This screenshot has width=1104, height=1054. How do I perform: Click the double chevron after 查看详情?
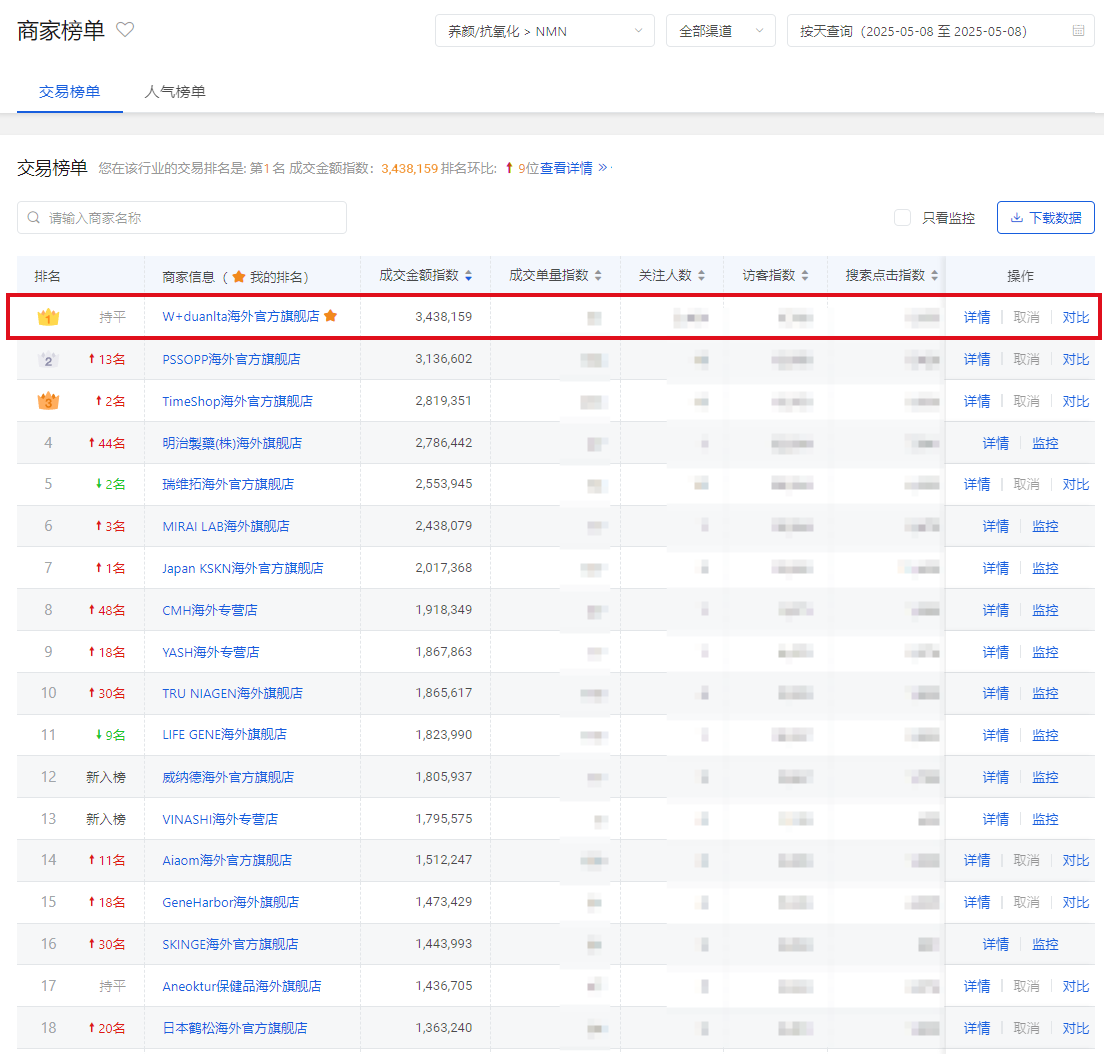pos(603,168)
